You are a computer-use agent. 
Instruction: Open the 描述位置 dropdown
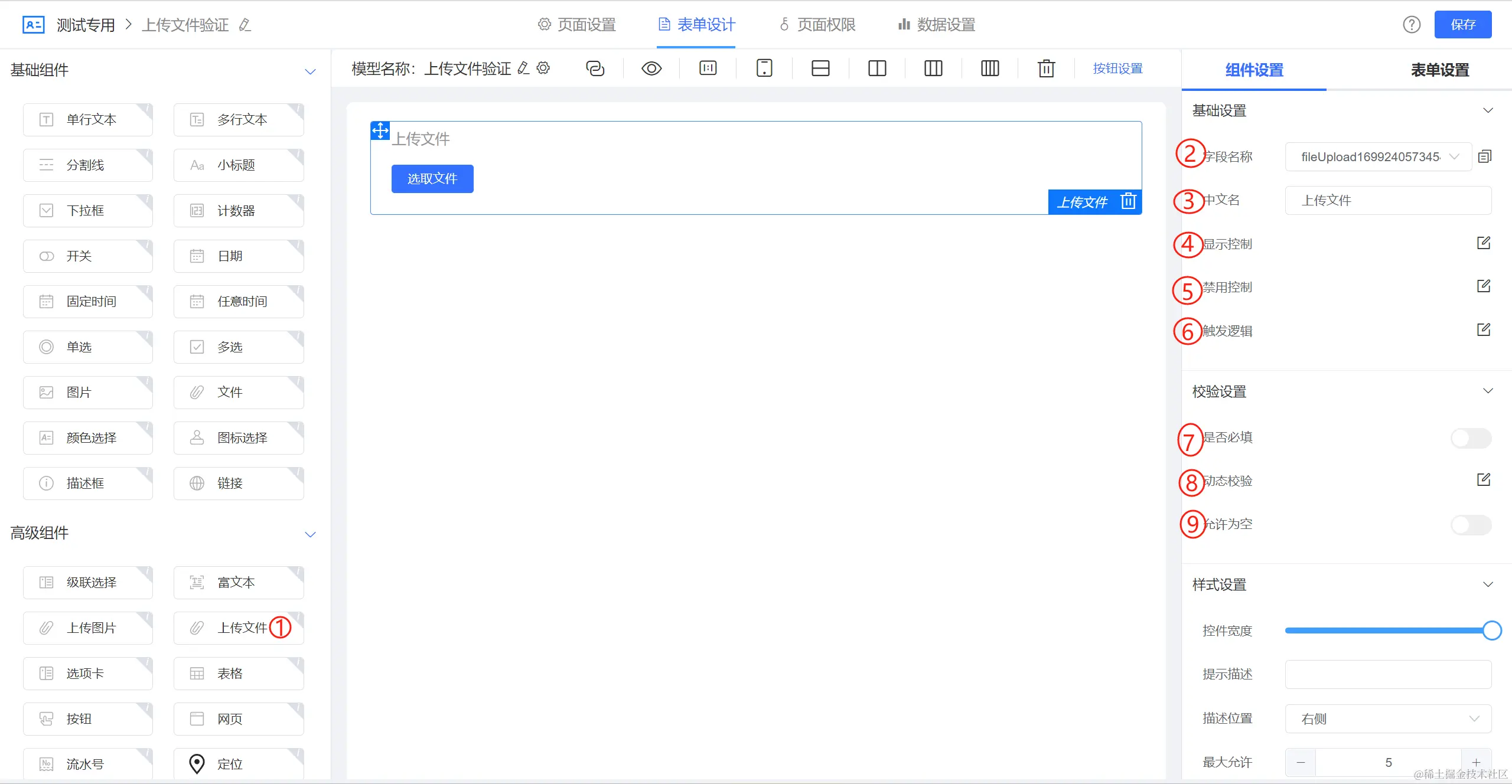1388,718
